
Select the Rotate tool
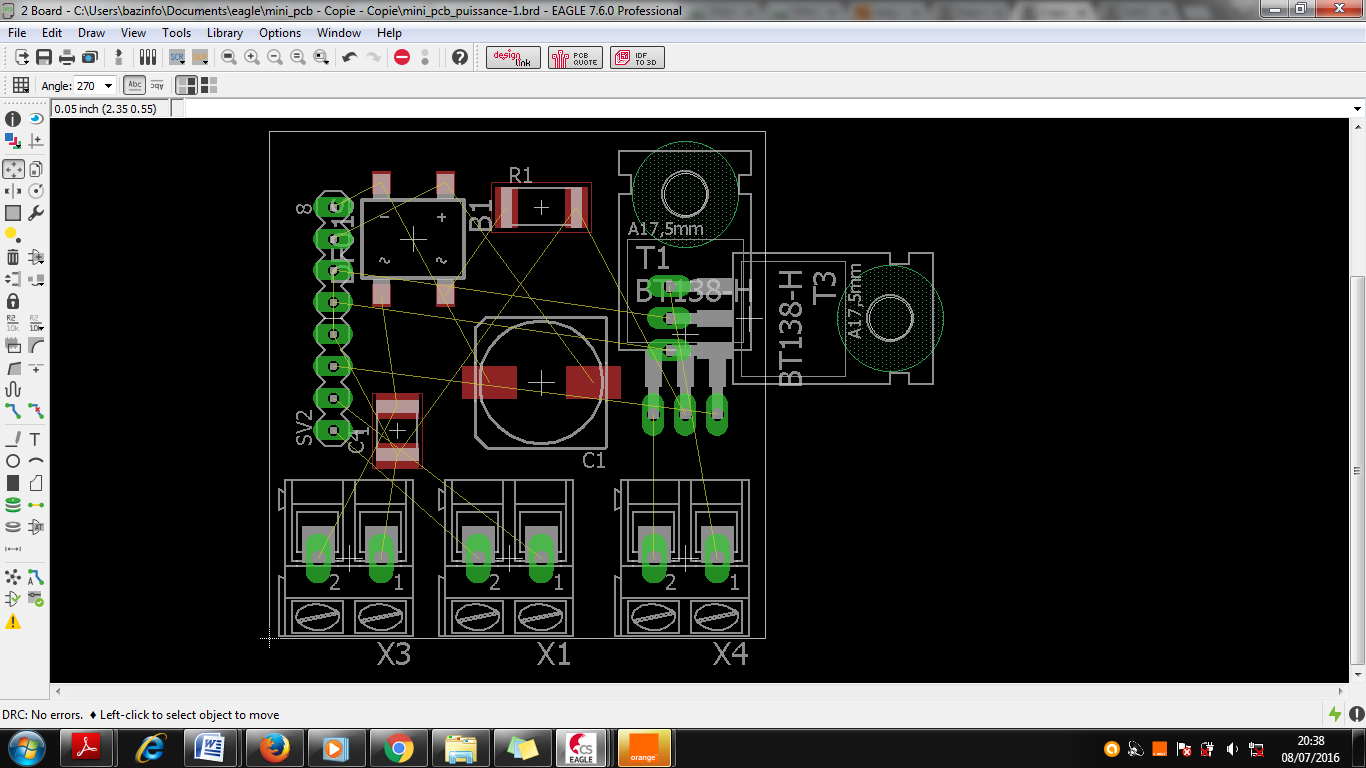point(36,191)
